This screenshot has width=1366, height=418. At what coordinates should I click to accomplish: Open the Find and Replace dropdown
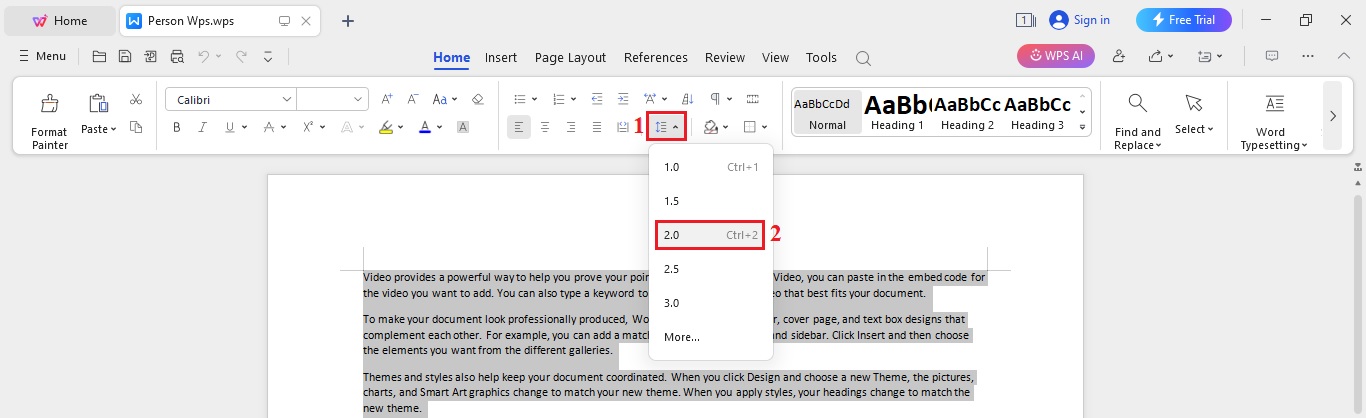tap(1138, 138)
